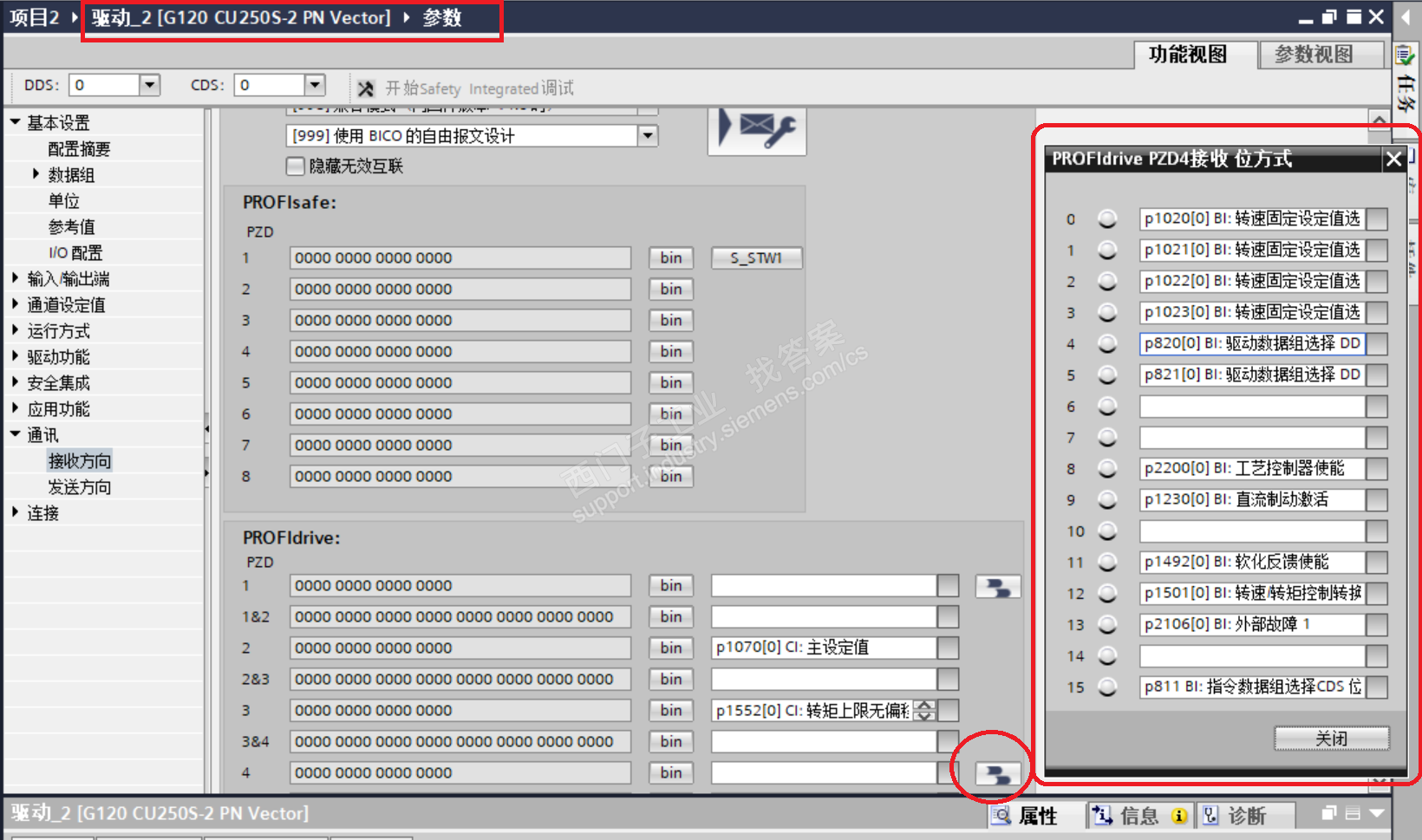Click interconnect square beside p1501[0] 转速/转矩控制转换
1422x840 pixels.
pyautogui.click(x=1377, y=594)
